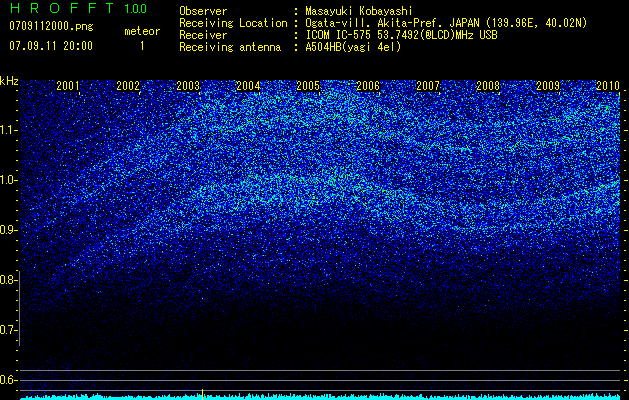The width and height of the screenshot is (629, 400).
Task: Click the 0.7 kHz frequency tick label
Action: tap(8, 330)
